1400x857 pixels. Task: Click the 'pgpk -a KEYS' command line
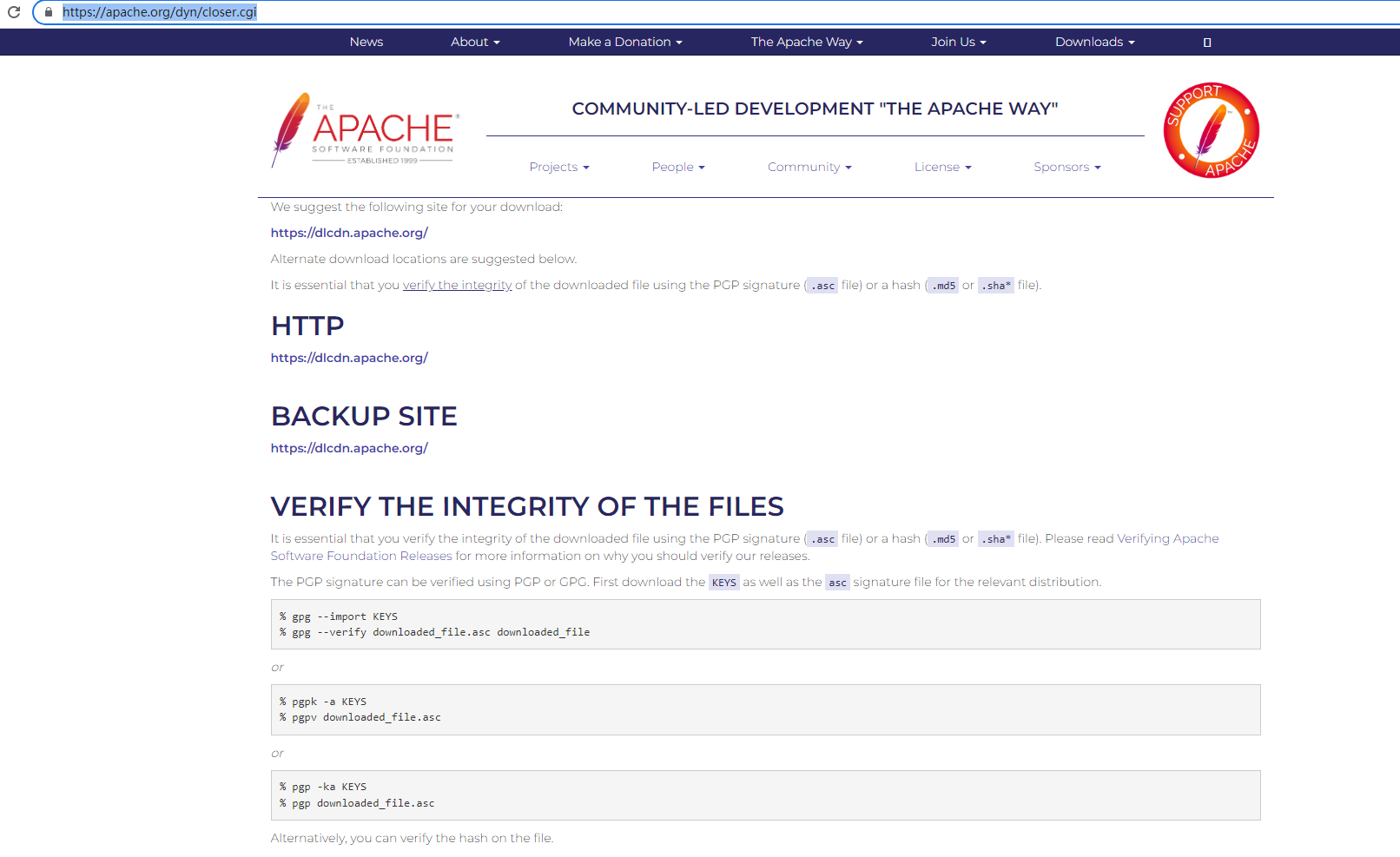tap(323, 702)
